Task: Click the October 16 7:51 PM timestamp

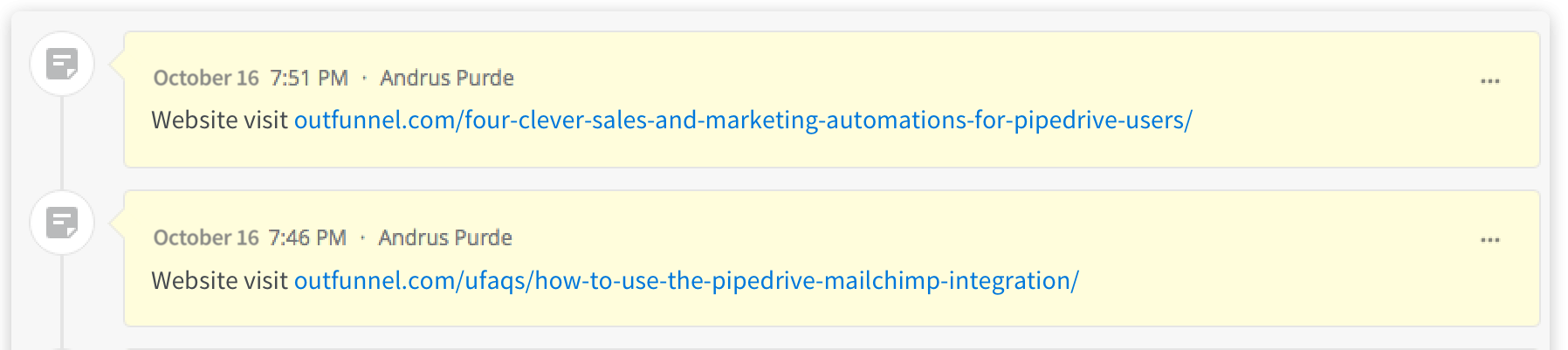Action: [251, 78]
